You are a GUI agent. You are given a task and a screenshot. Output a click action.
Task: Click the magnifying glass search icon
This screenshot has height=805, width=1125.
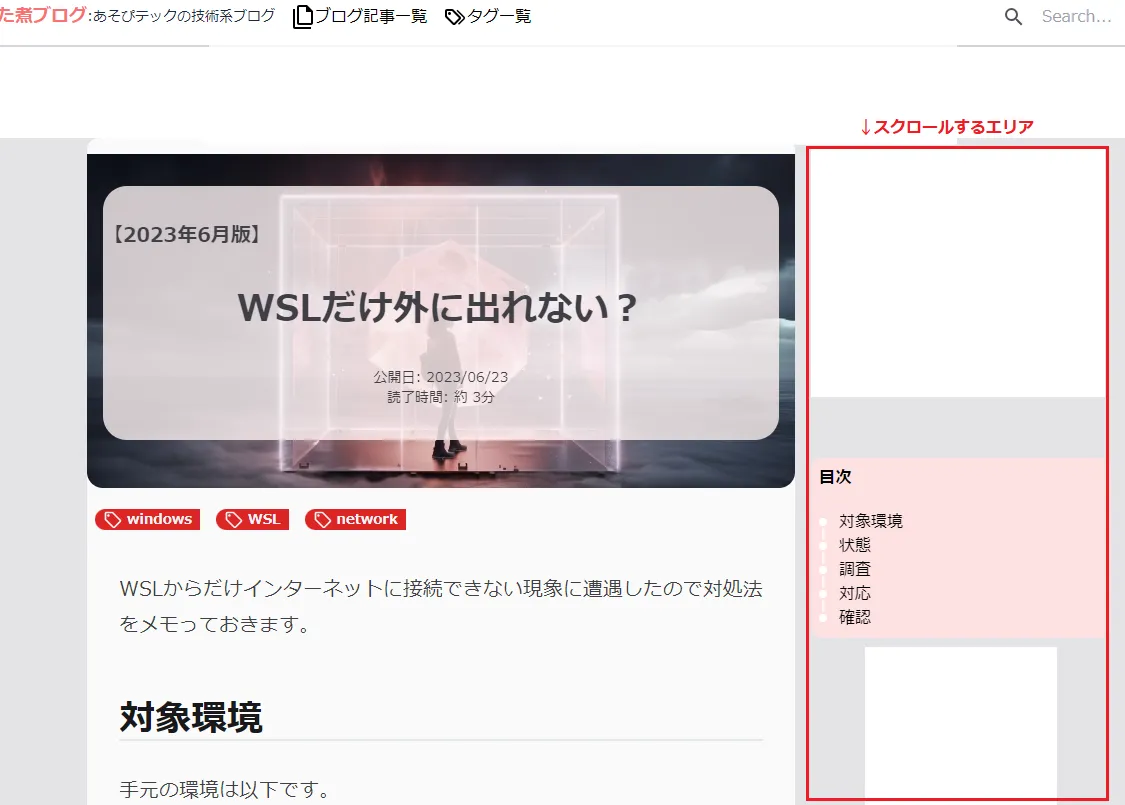(x=1013, y=17)
